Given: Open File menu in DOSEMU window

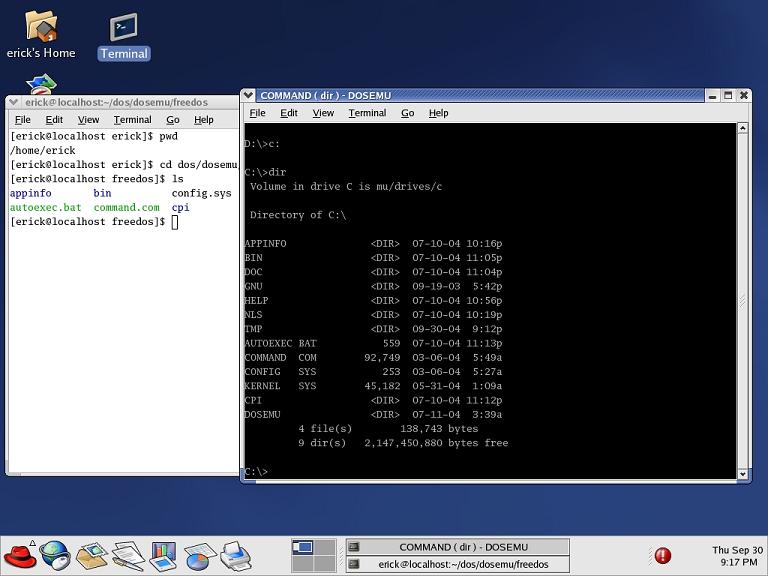Looking at the screenshot, I should click(x=257, y=113).
